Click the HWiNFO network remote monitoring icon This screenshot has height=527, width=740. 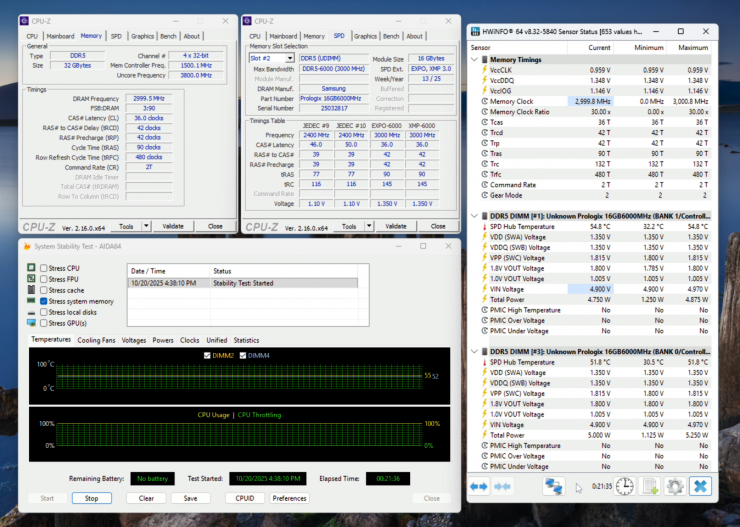(x=553, y=486)
